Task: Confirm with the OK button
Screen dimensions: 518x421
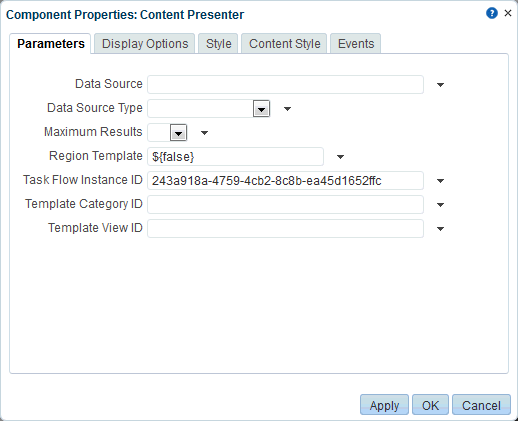Action: 430,405
